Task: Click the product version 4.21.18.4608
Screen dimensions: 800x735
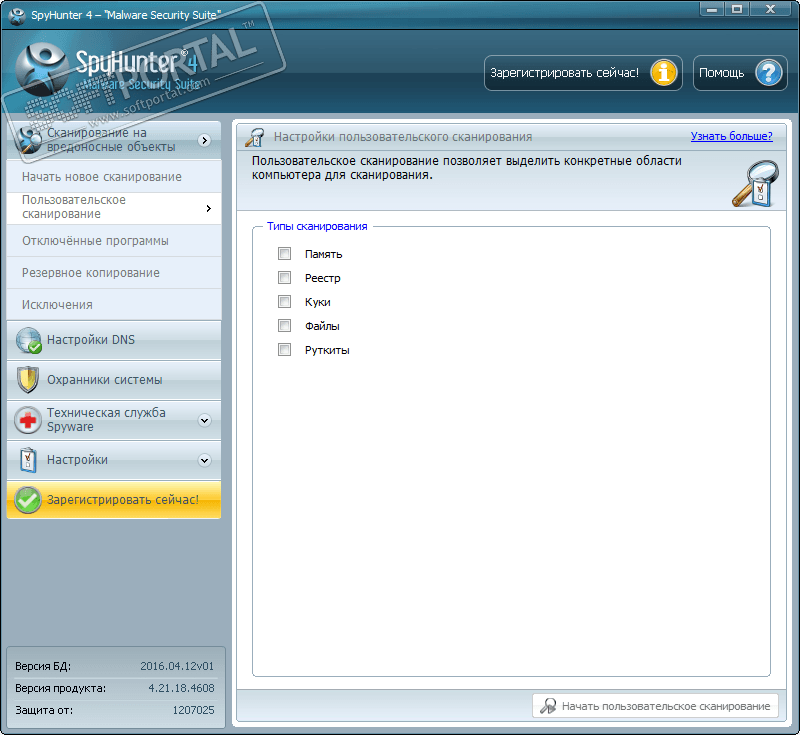Action: (x=181, y=688)
